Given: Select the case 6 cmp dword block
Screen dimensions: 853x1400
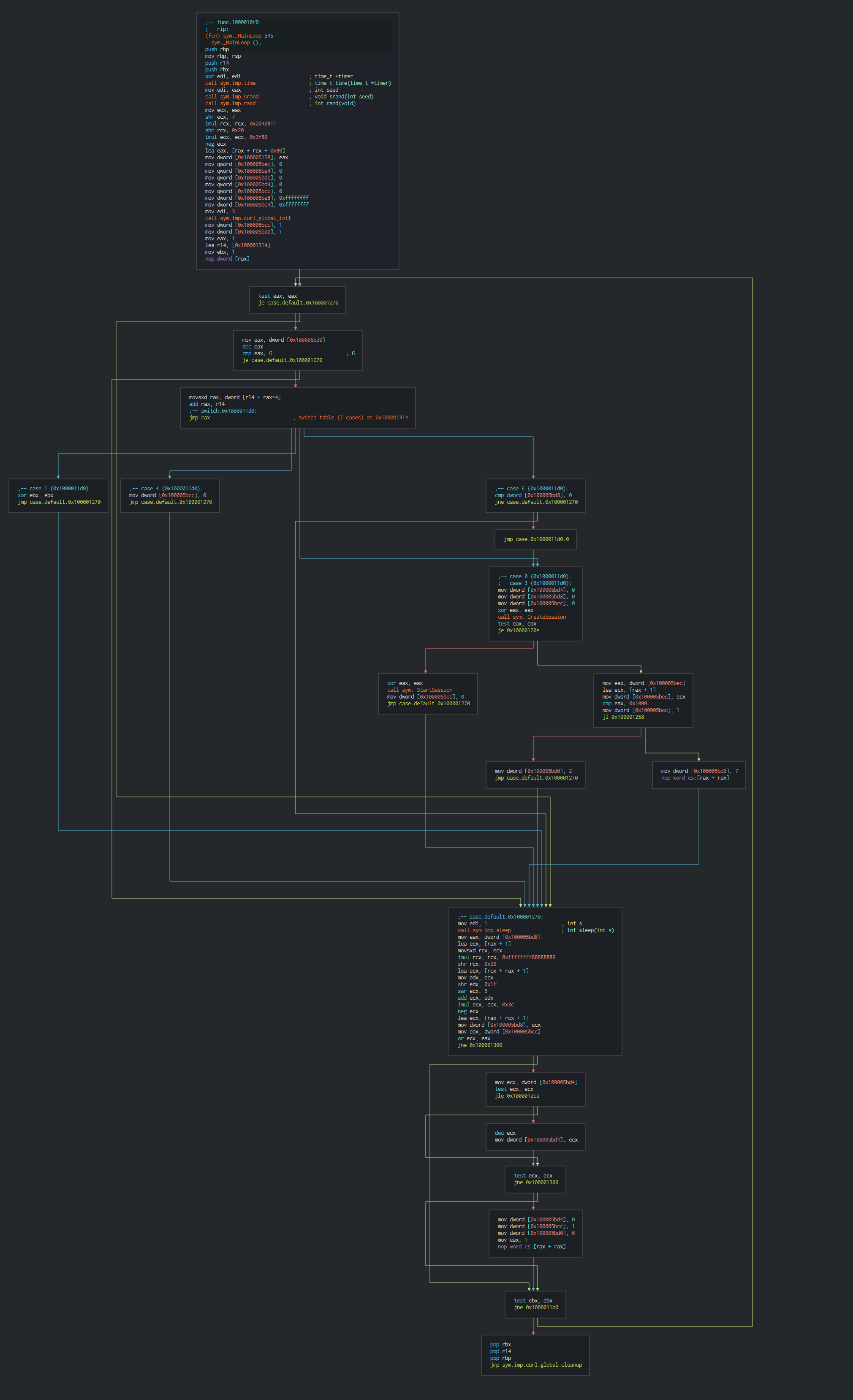Looking at the screenshot, I should click(x=535, y=495).
